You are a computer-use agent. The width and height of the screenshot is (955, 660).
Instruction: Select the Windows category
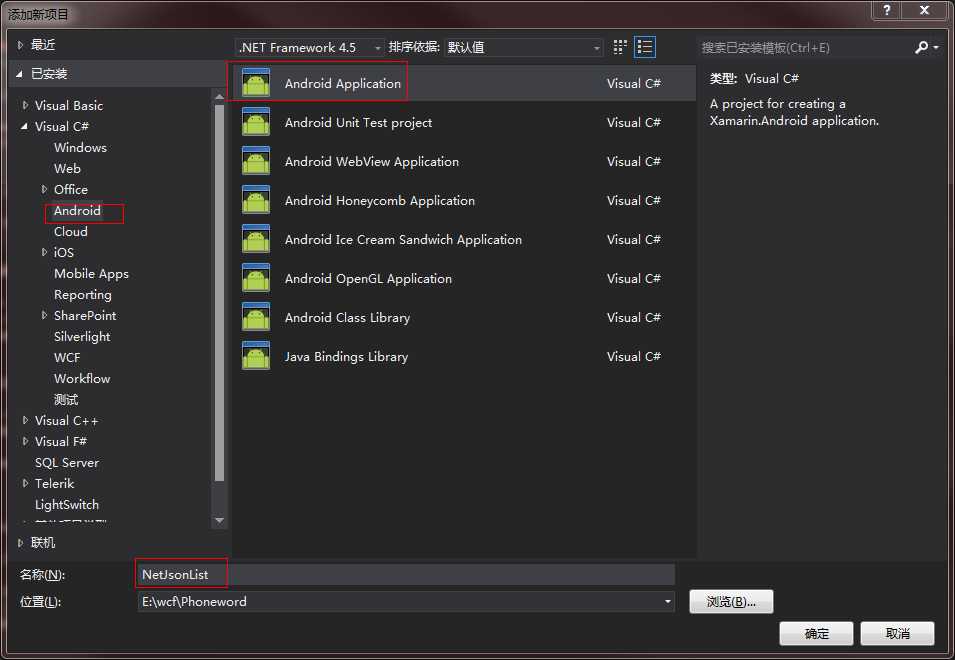click(80, 147)
